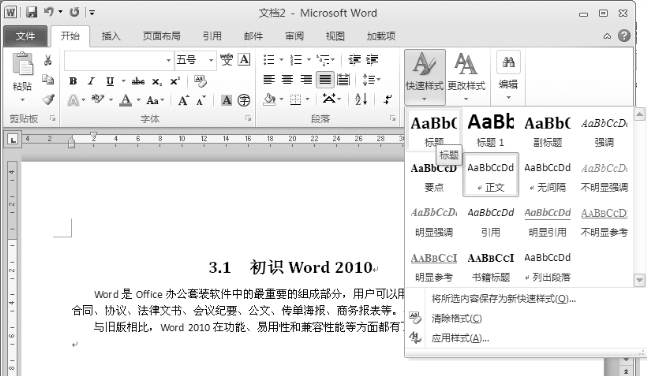Toggle Superscript formatting
Screen dimensions: 647x376
175,81
